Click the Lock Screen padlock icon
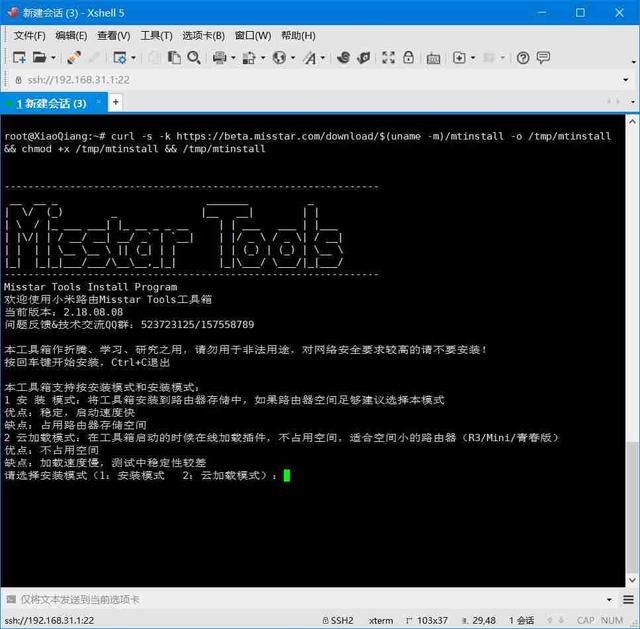The image size is (640, 629). pyautogui.click(x=408, y=58)
